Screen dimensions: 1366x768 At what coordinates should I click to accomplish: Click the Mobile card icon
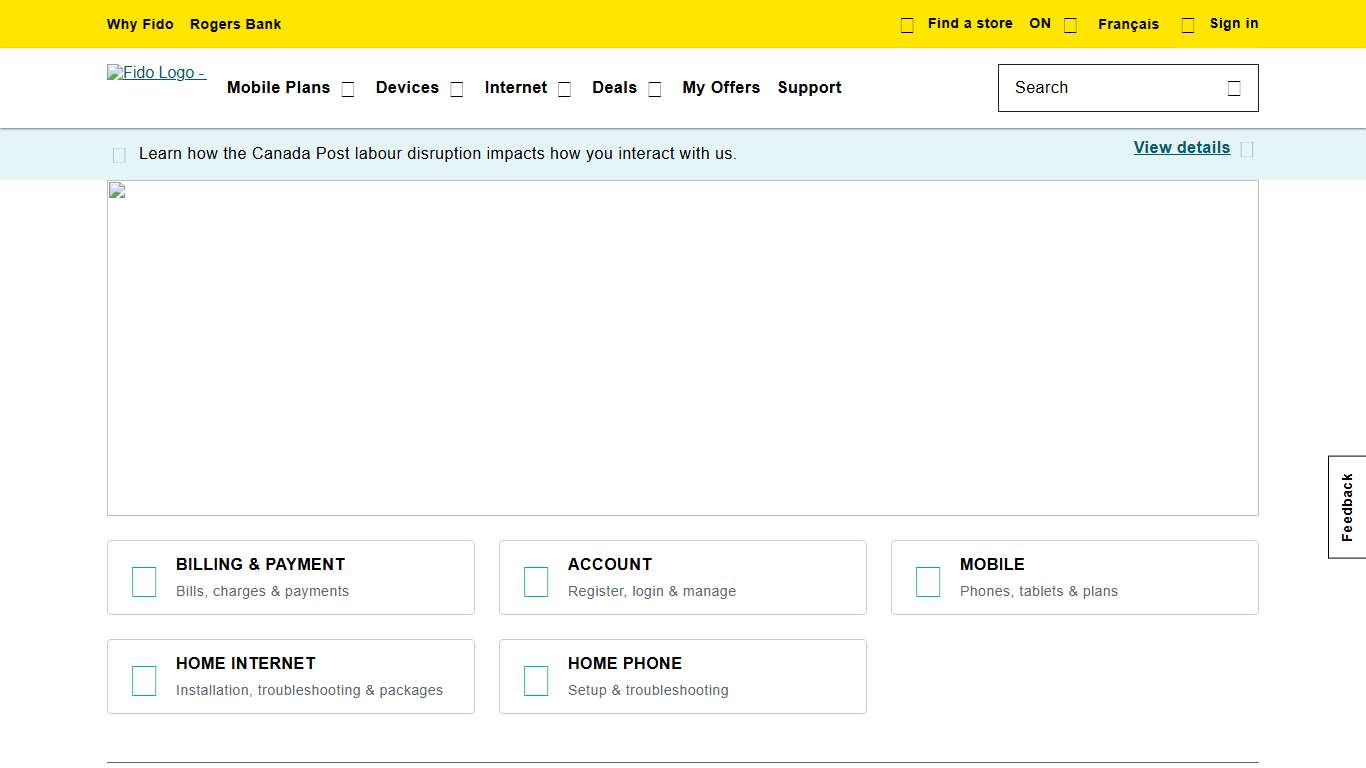click(x=928, y=581)
